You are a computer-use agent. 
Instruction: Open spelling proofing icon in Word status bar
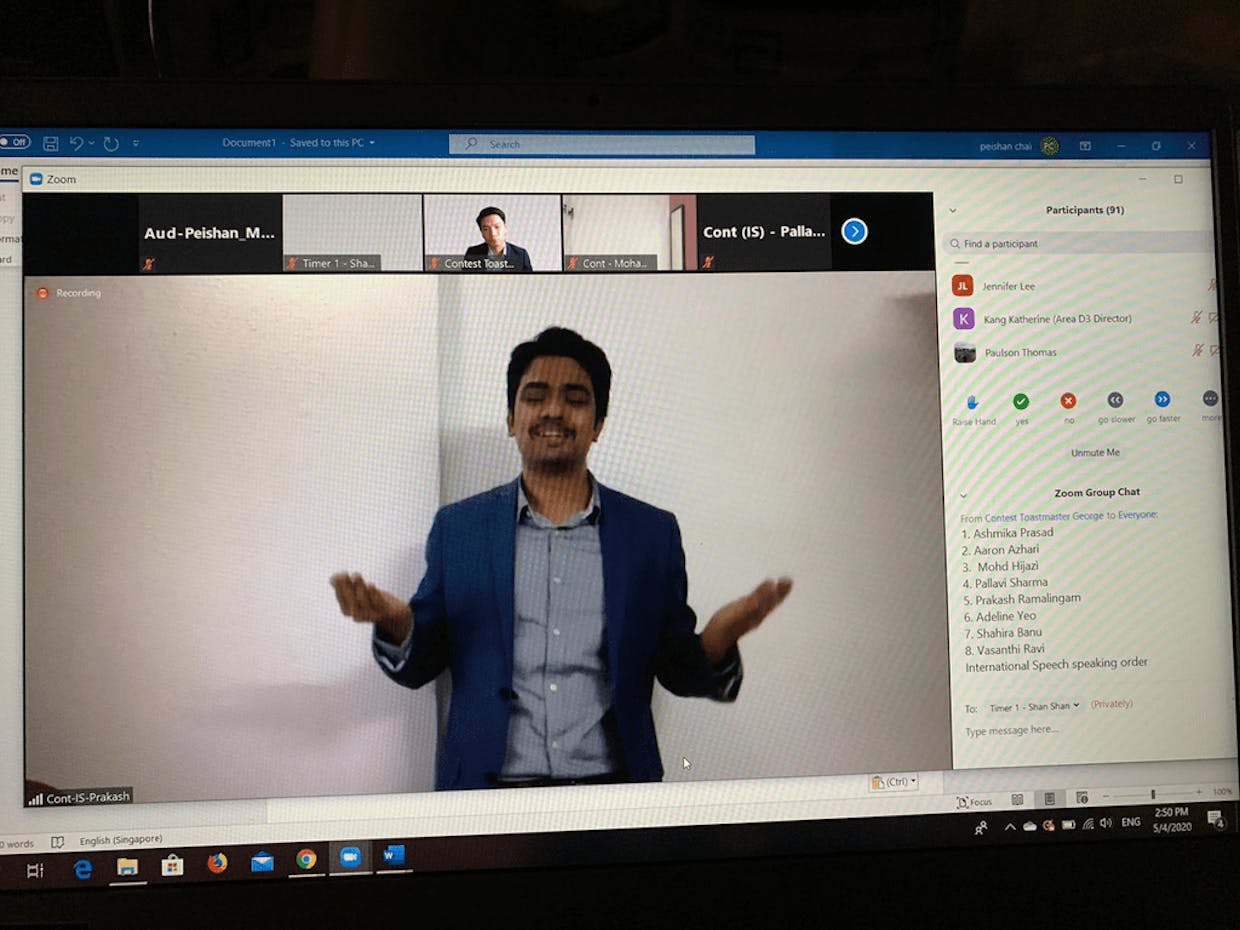(58, 842)
